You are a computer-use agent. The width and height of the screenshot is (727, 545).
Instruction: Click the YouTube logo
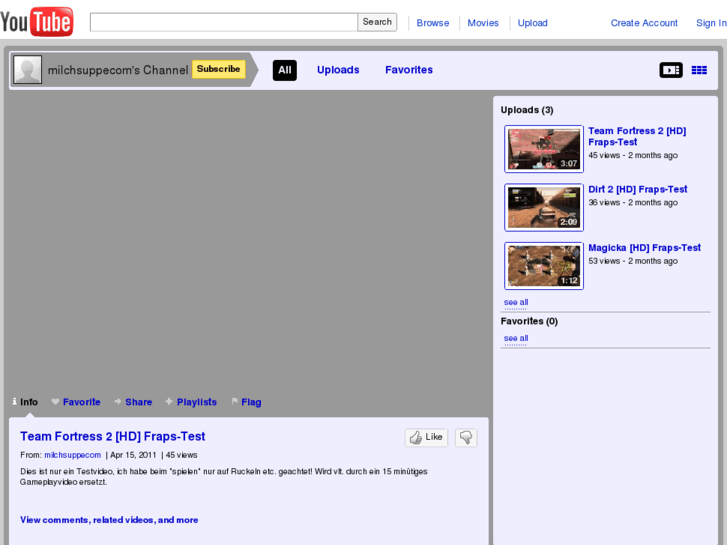37,21
